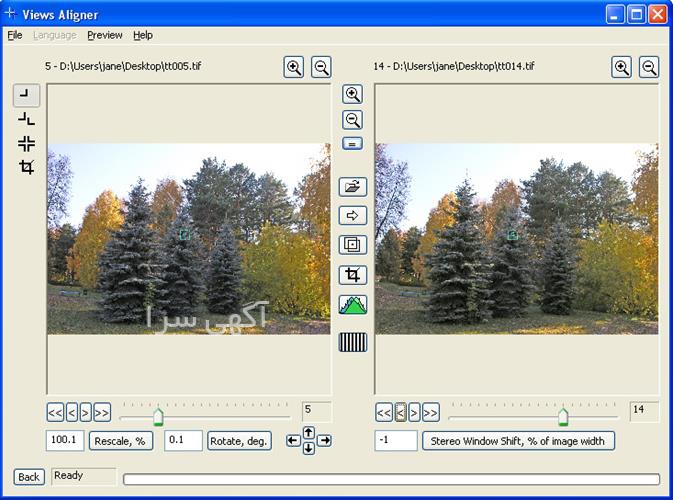
Task: Zoom out on the right image view
Action: (649, 67)
